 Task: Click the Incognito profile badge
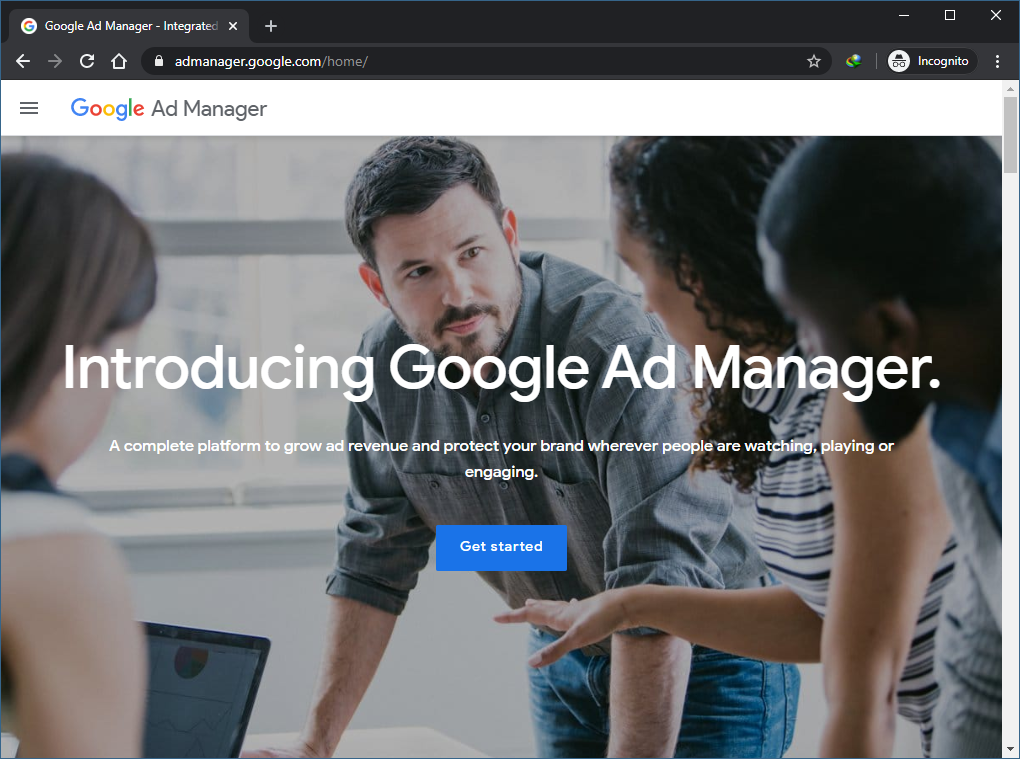click(931, 61)
